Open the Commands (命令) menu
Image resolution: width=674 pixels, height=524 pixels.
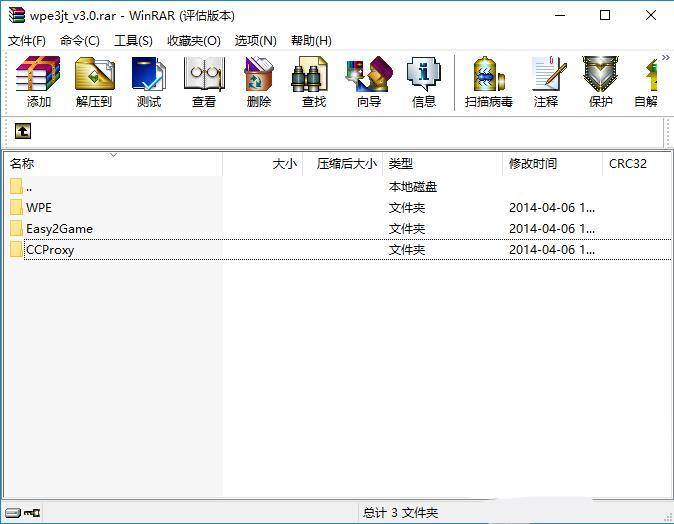(x=80, y=41)
